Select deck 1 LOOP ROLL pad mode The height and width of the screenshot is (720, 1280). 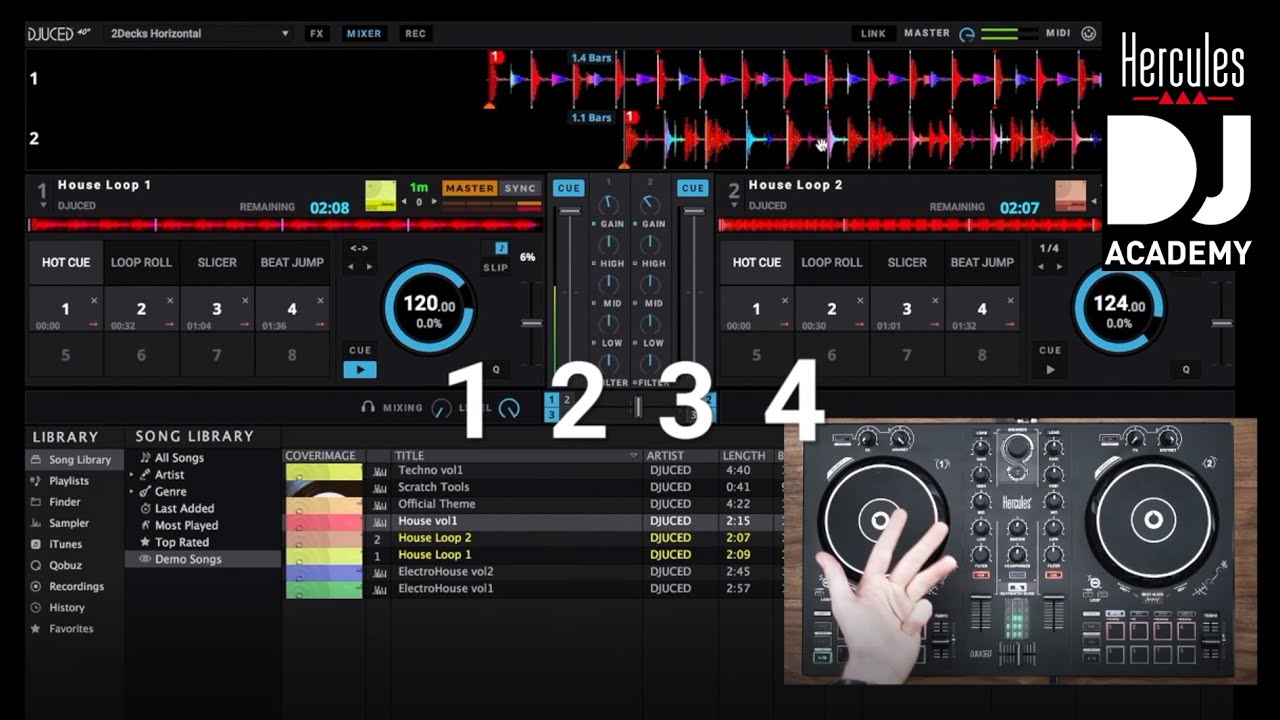tap(141, 262)
